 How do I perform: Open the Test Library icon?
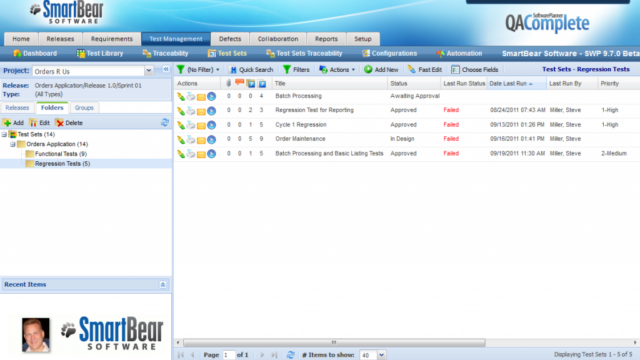(81, 53)
